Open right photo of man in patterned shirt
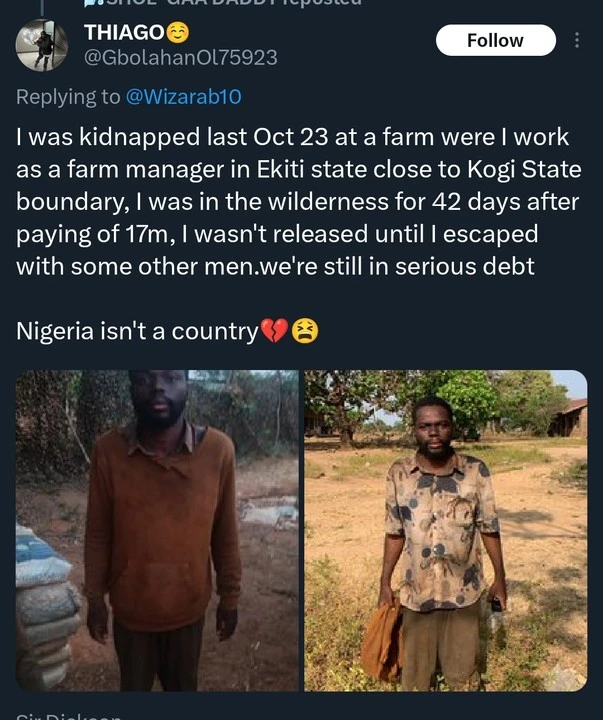The height and width of the screenshot is (720, 603). (445, 530)
